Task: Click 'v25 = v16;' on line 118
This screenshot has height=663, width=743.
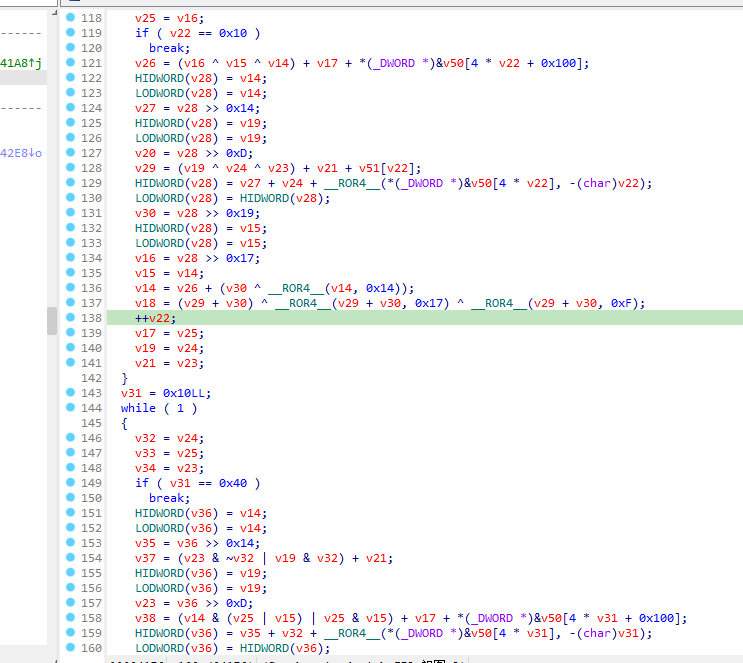Action: [x=169, y=18]
